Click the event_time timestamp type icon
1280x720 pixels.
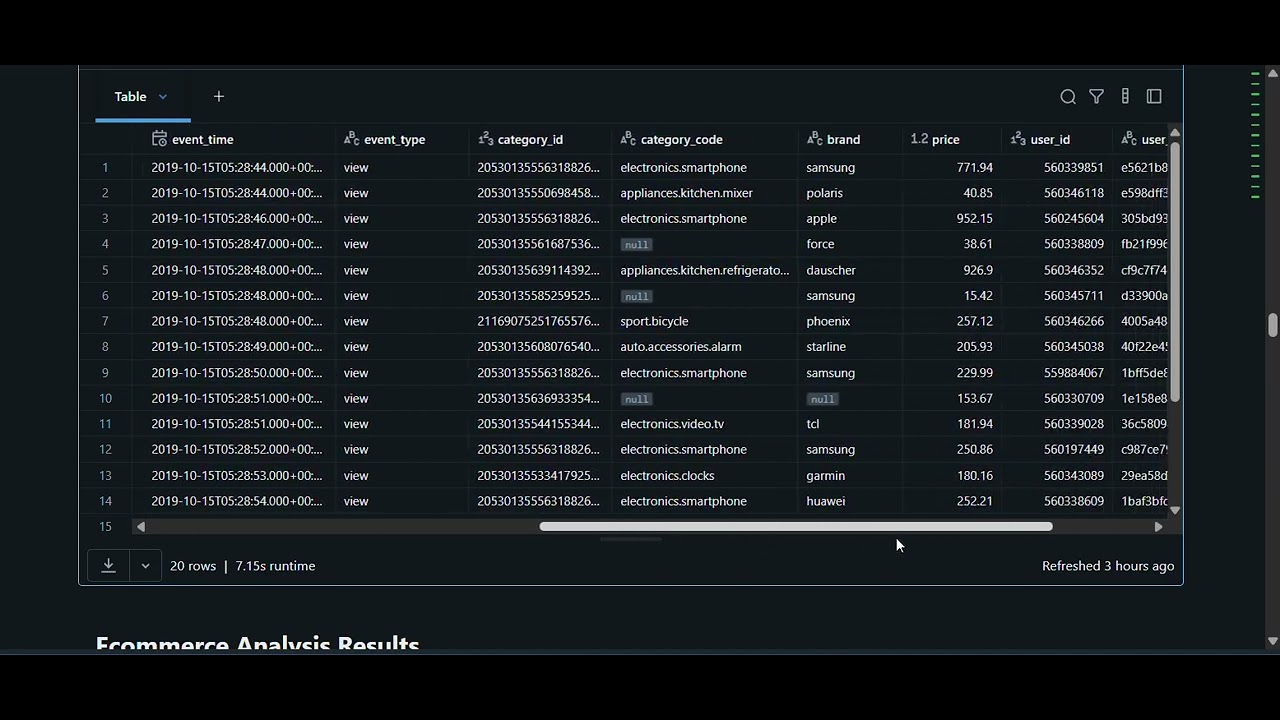[159, 139]
